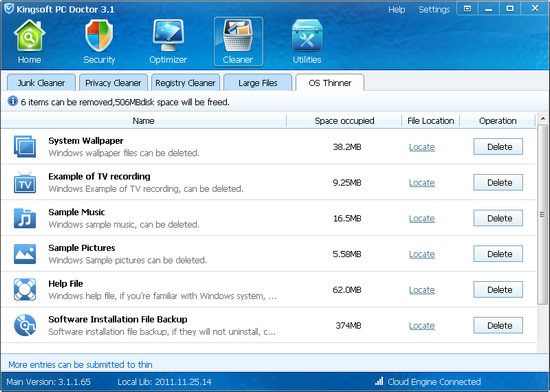The width and height of the screenshot is (550, 392).
Task: Click the Help File lifebuoy icon
Action: coord(25,290)
